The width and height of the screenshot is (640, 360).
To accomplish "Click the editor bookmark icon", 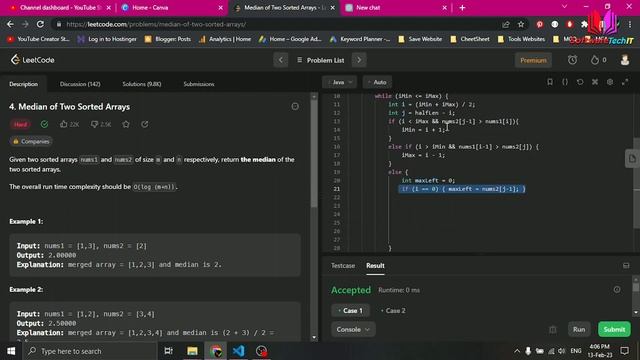I will 550,82.
